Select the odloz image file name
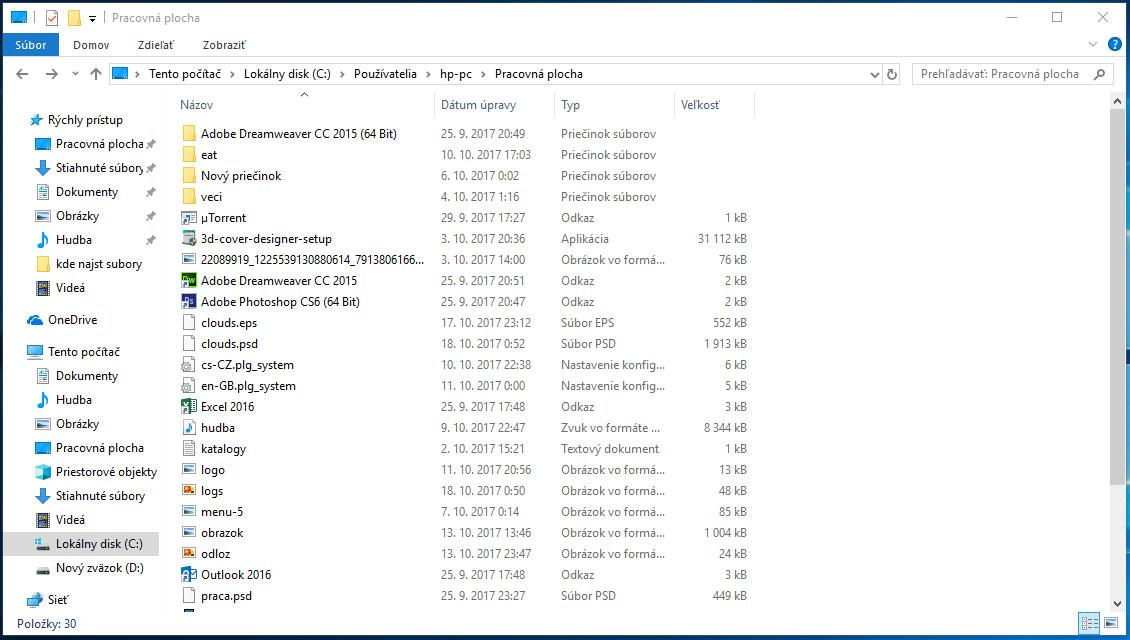Screen dimensions: 1130x640 pyautogui.click(x=215, y=554)
